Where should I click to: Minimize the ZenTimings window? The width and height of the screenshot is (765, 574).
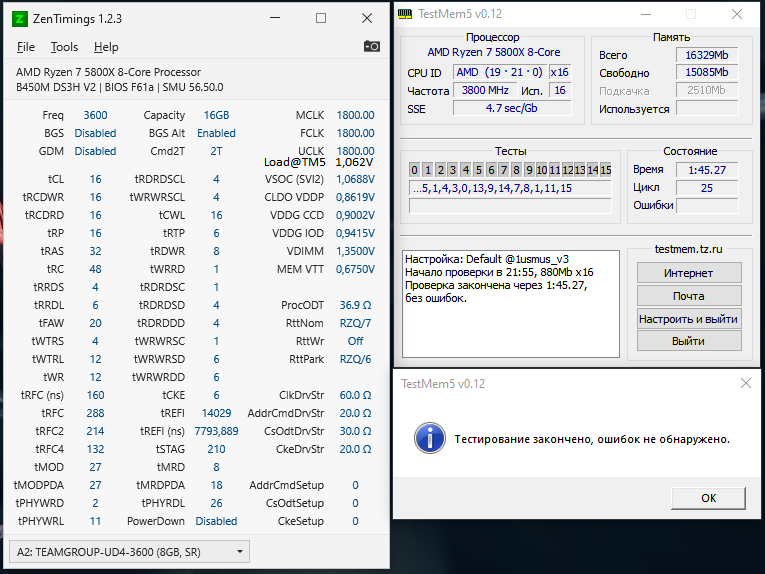[275, 18]
